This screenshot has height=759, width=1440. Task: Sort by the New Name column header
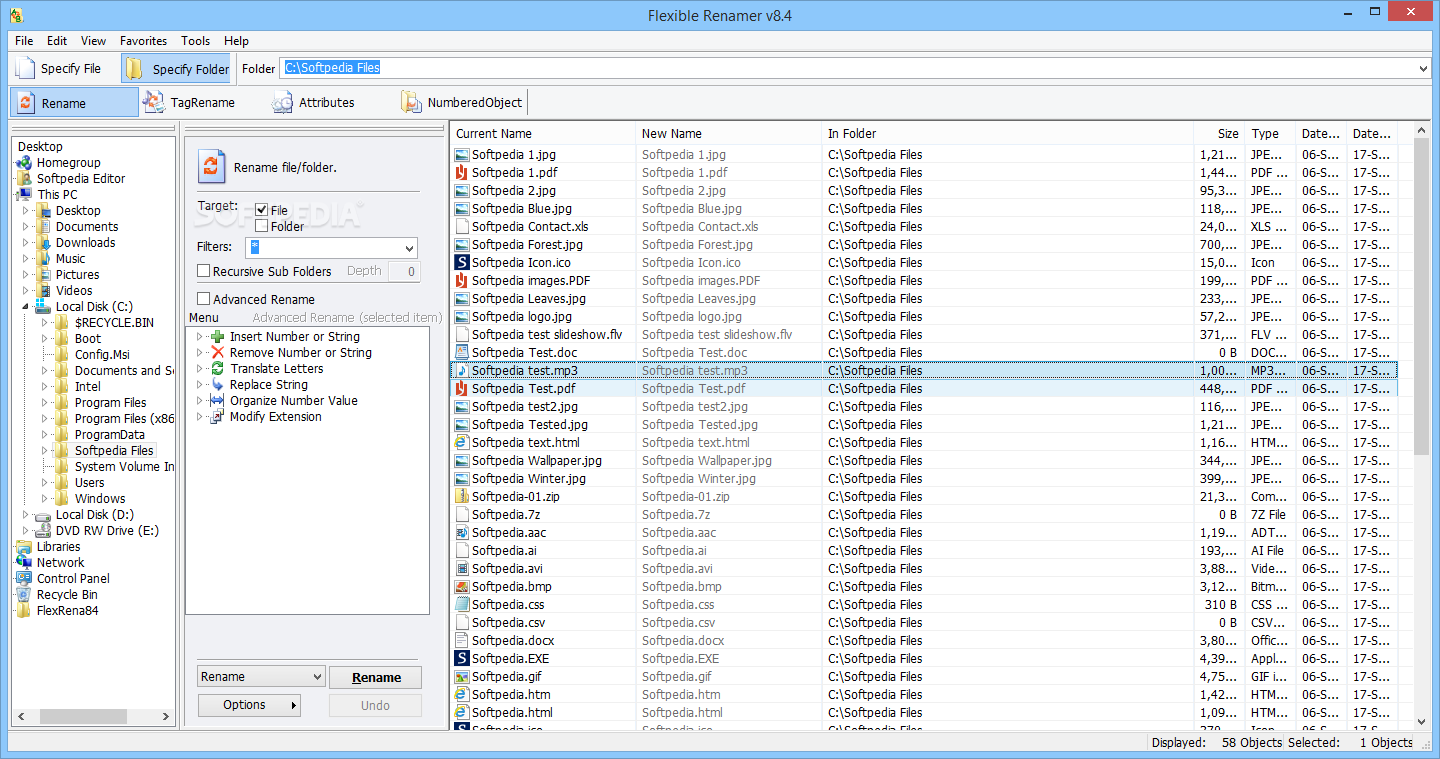728,133
